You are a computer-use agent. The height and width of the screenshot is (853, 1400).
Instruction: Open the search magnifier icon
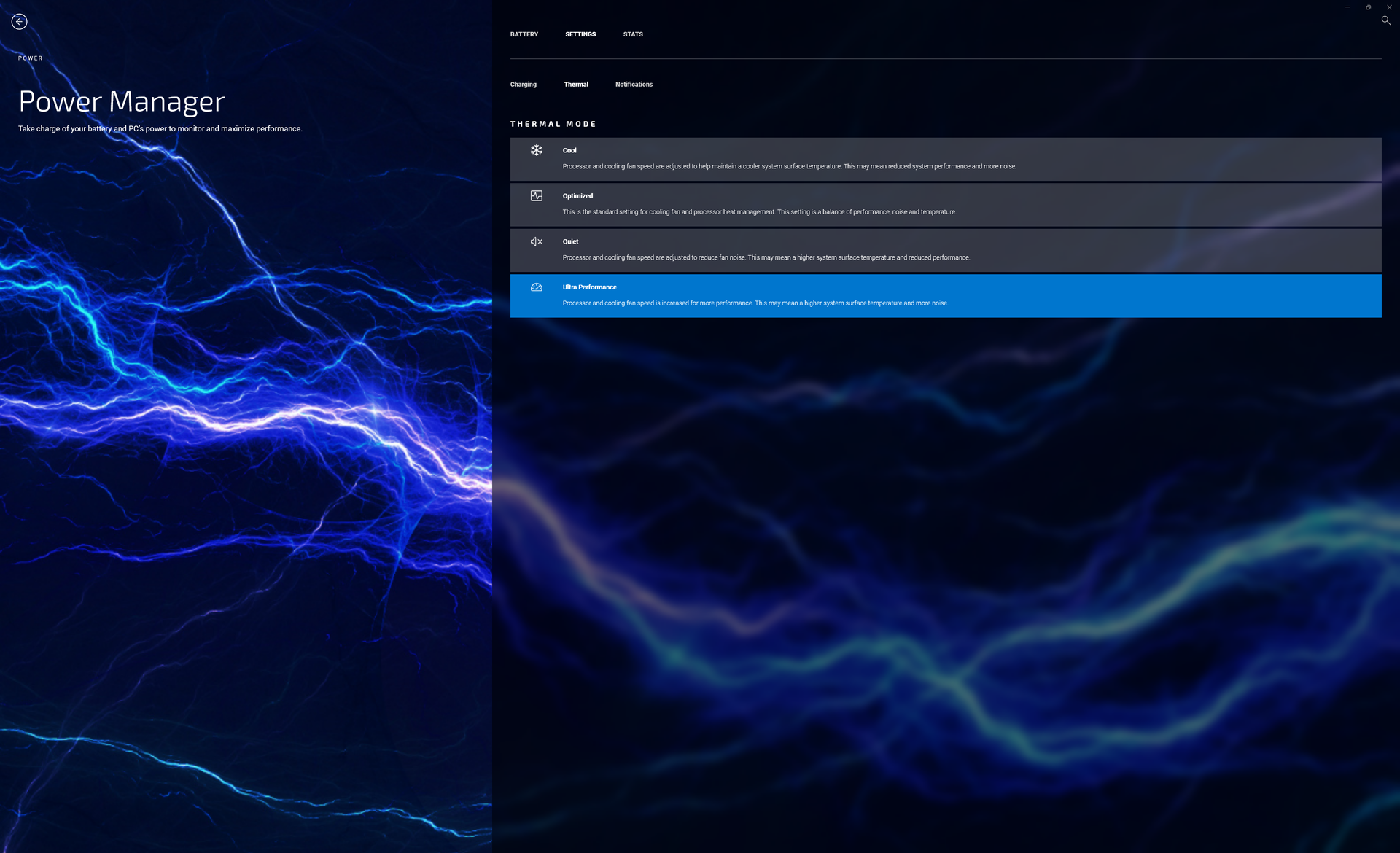(1385, 20)
